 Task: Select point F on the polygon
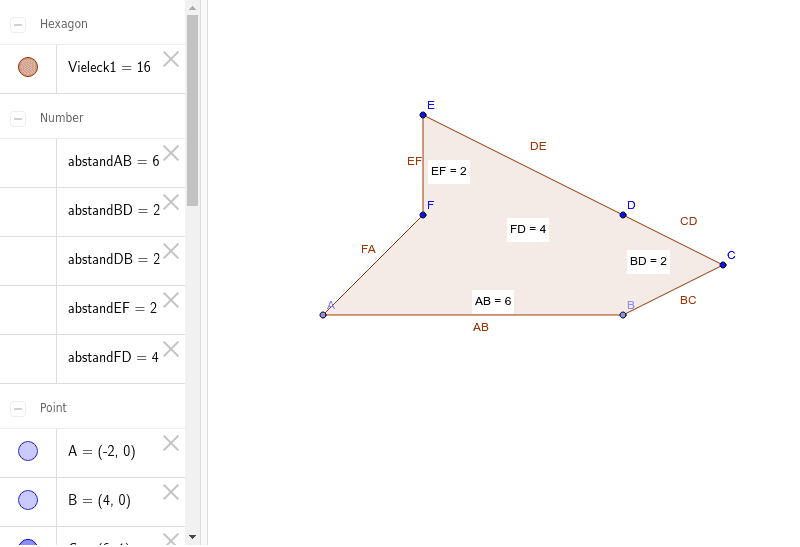click(x=423, y=215)
